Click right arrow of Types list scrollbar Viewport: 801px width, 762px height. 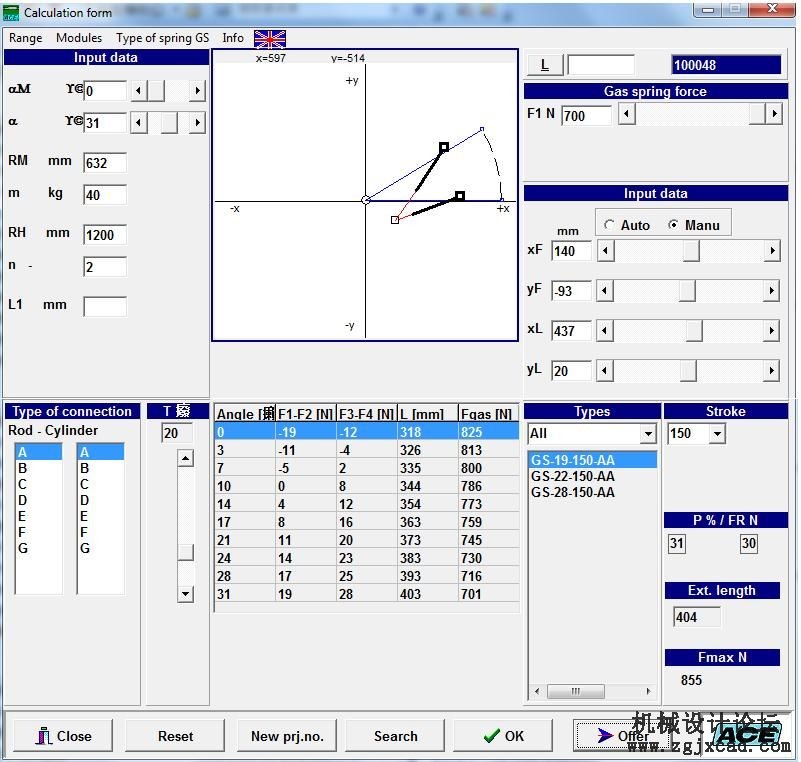click(x=649, y=692)
